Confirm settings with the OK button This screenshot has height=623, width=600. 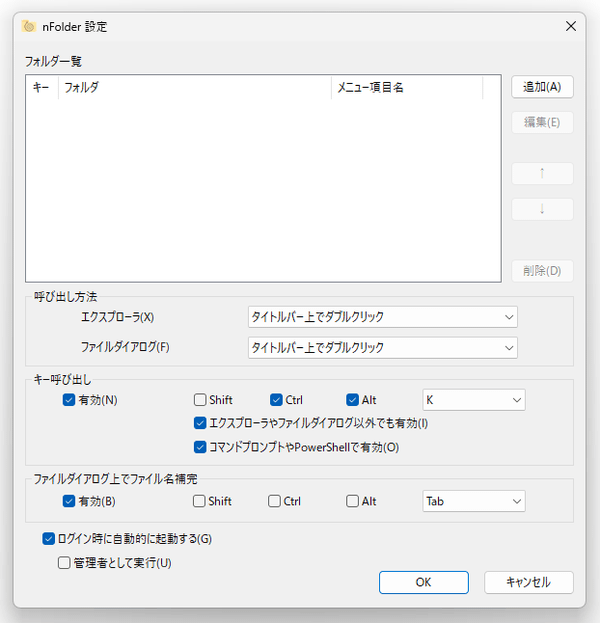(x=424, y=582)
